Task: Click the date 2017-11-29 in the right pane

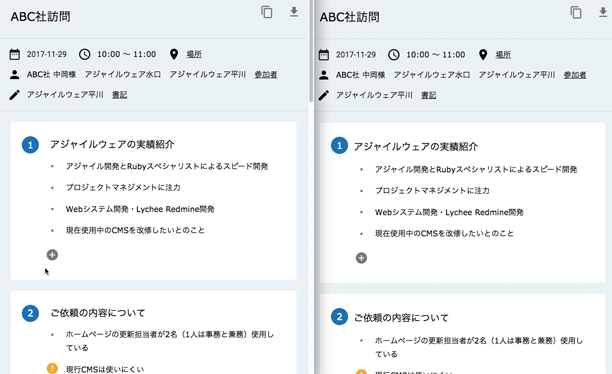Action: [x=356, y=55]
